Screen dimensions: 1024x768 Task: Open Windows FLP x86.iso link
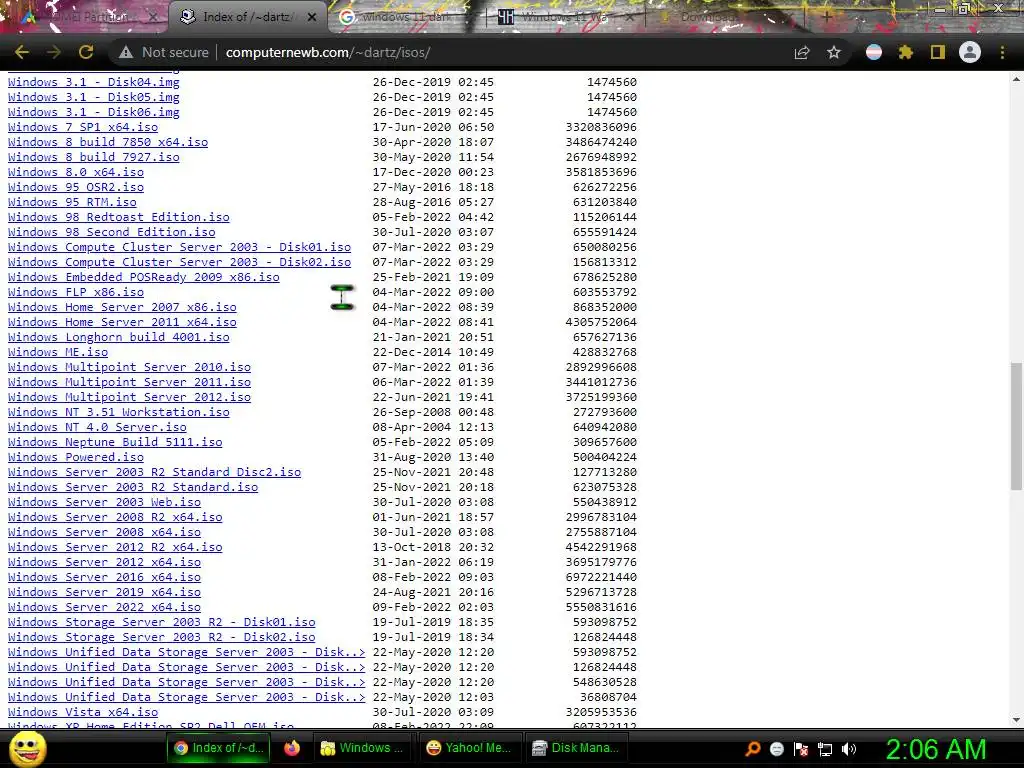click(x=76, y=293)
